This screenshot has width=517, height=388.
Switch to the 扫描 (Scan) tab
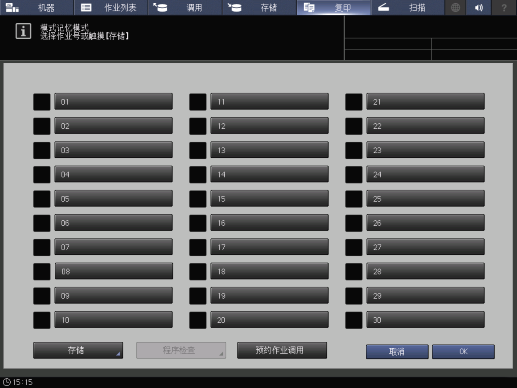(x=408, y=7)
